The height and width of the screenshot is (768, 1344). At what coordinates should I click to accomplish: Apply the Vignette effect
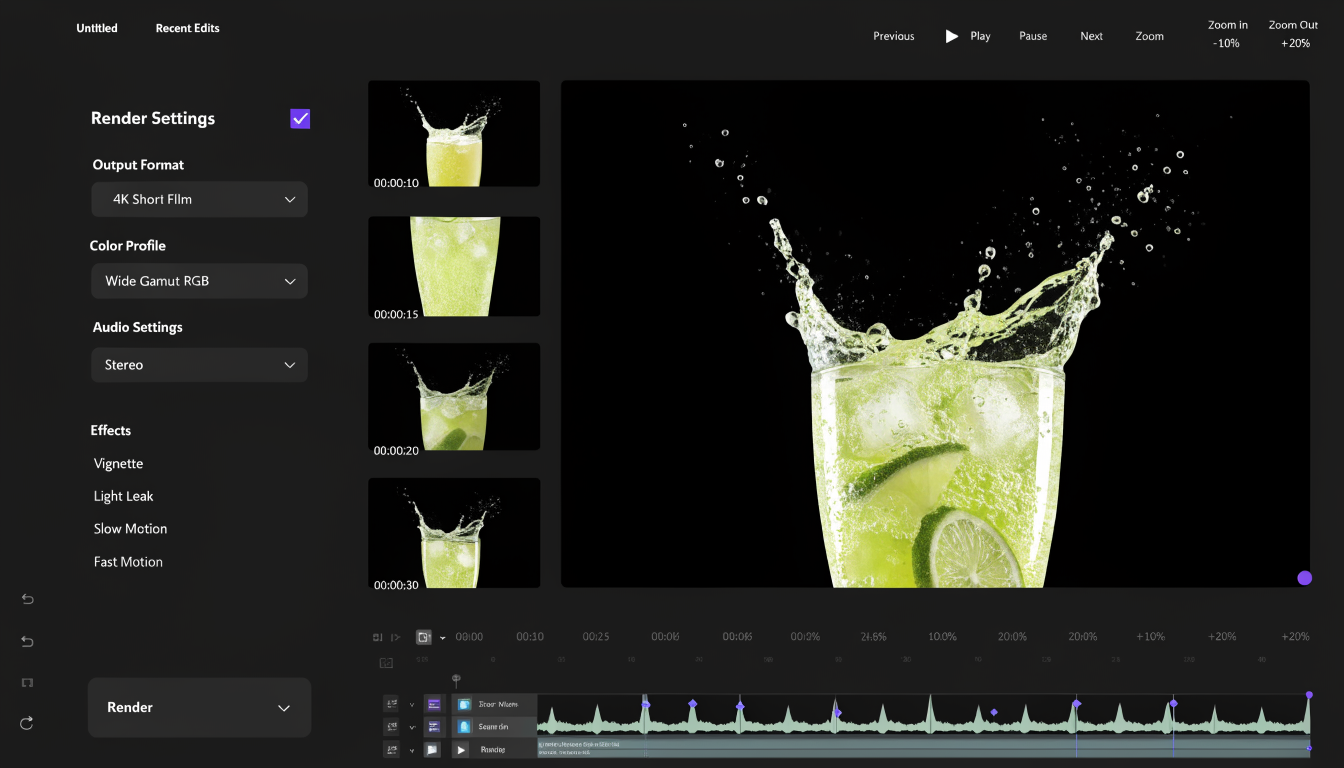[x=118, y=464]
